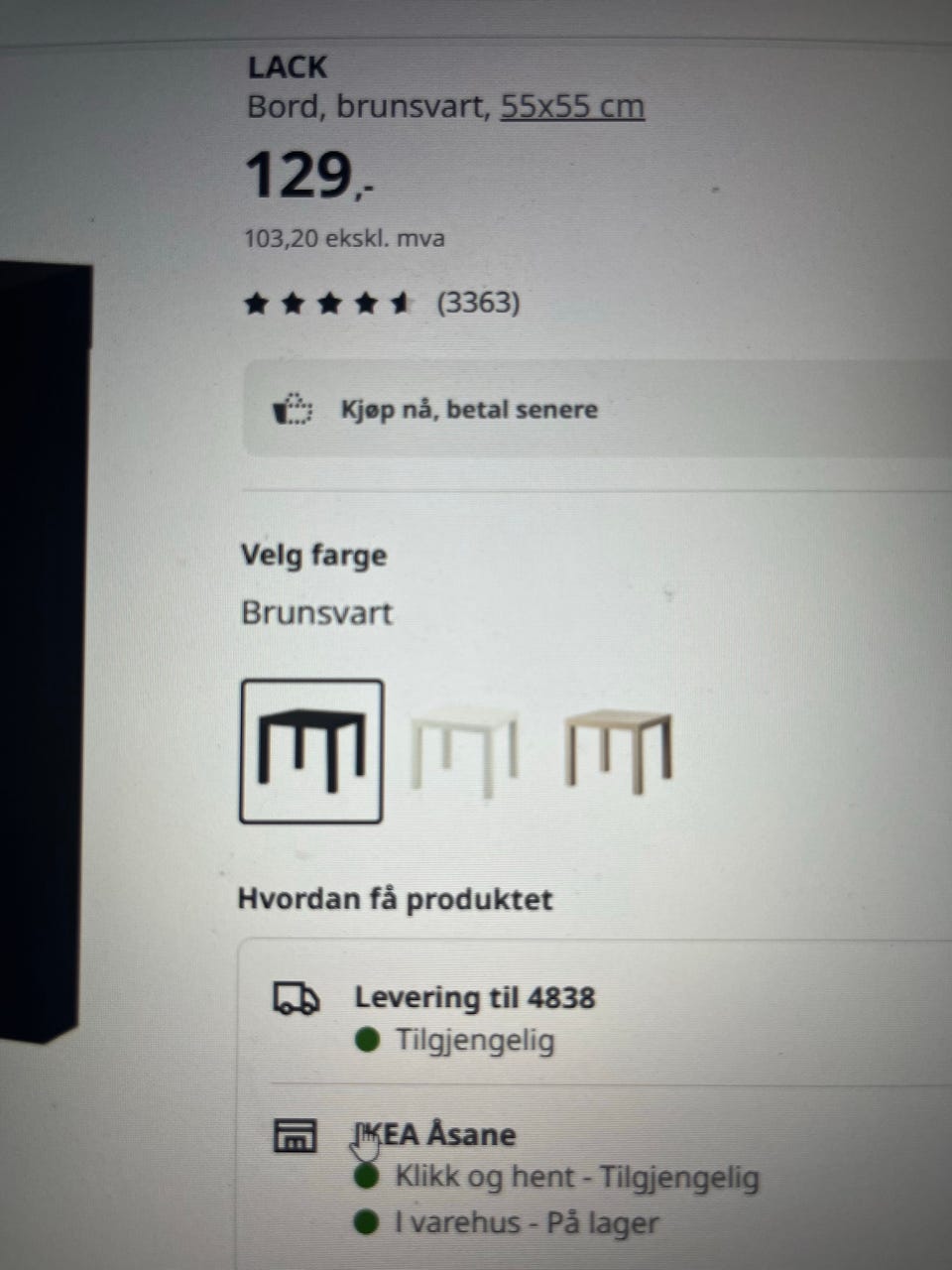952x1270 pixels.
Task: Click the IKEA Åsane store icon
Action: pos(295,1135)
